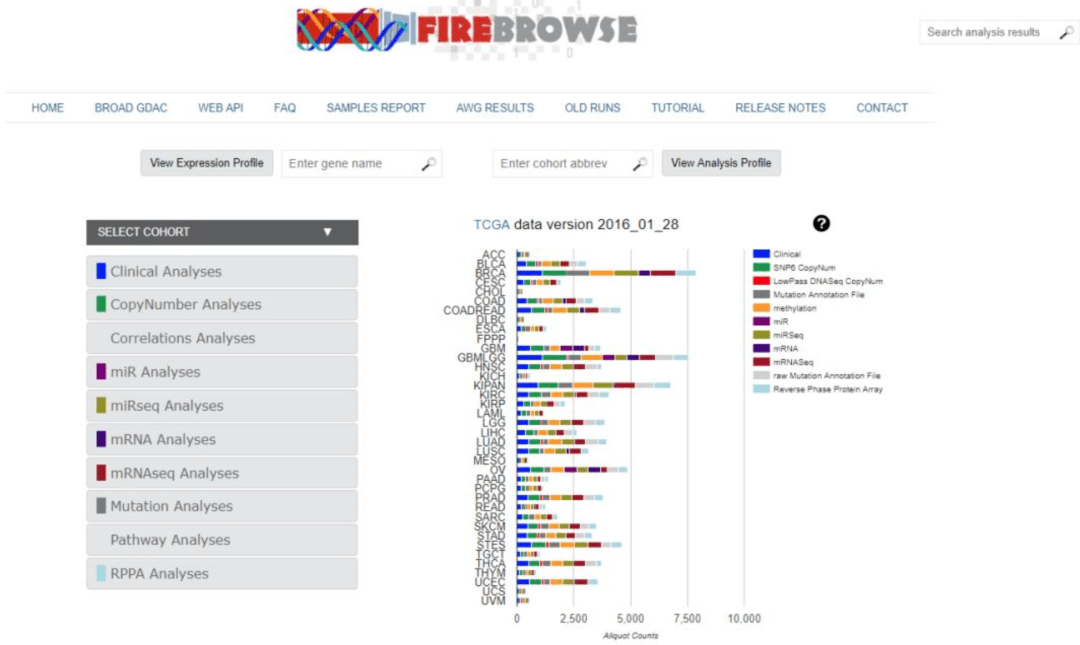Click the BRCA bar in the chart
1080x645 pixels.
[606, 273]
